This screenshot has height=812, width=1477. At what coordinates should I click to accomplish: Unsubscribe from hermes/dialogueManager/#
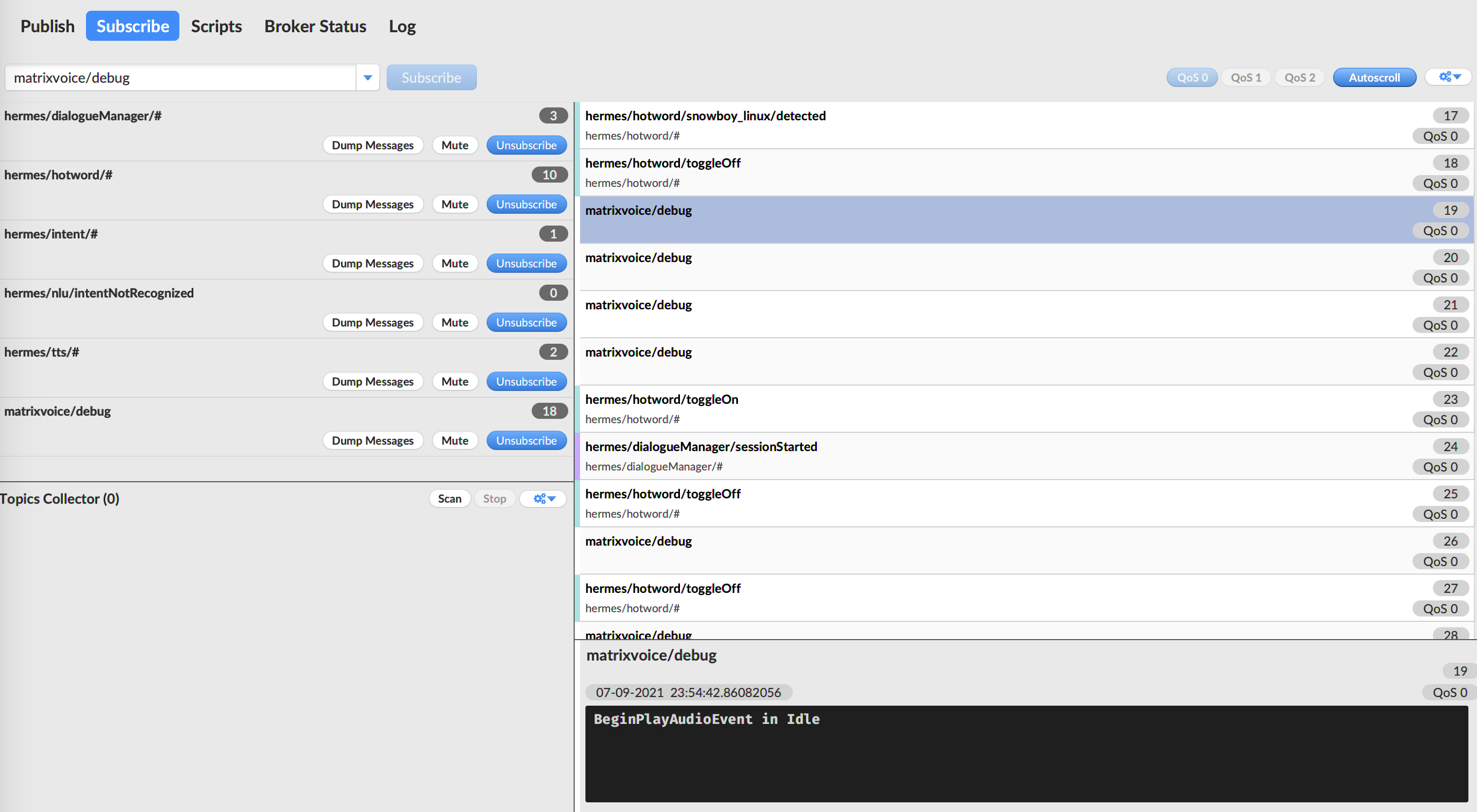click(x=526, y=145)
